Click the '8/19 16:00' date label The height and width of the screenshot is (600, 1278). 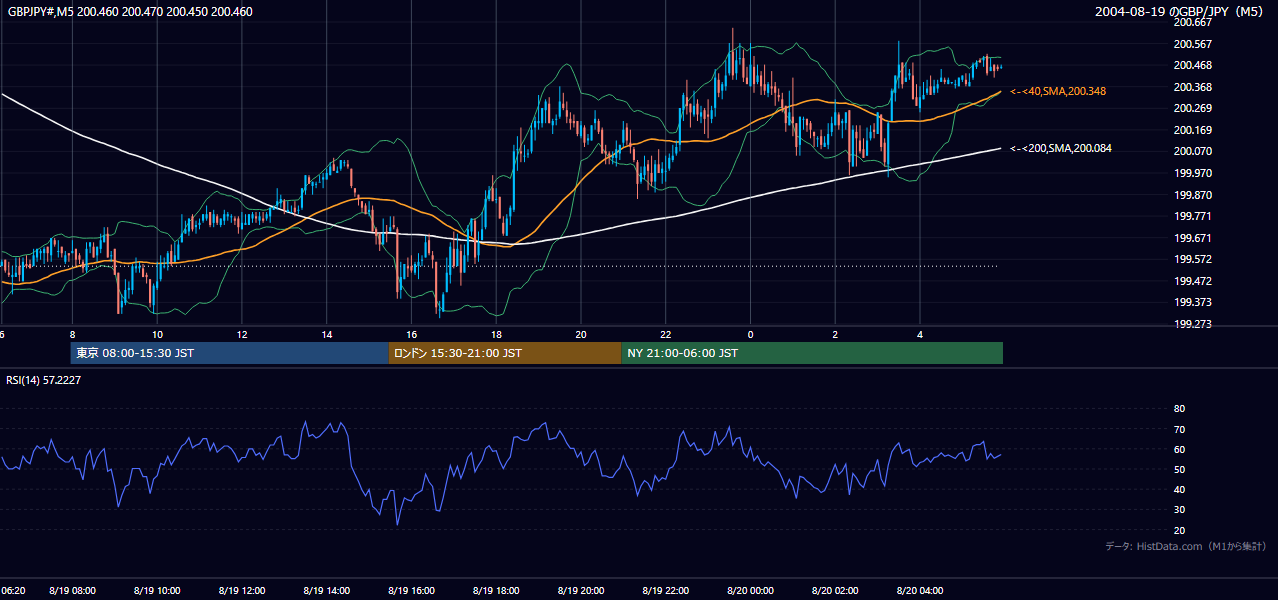click(411, 591)
